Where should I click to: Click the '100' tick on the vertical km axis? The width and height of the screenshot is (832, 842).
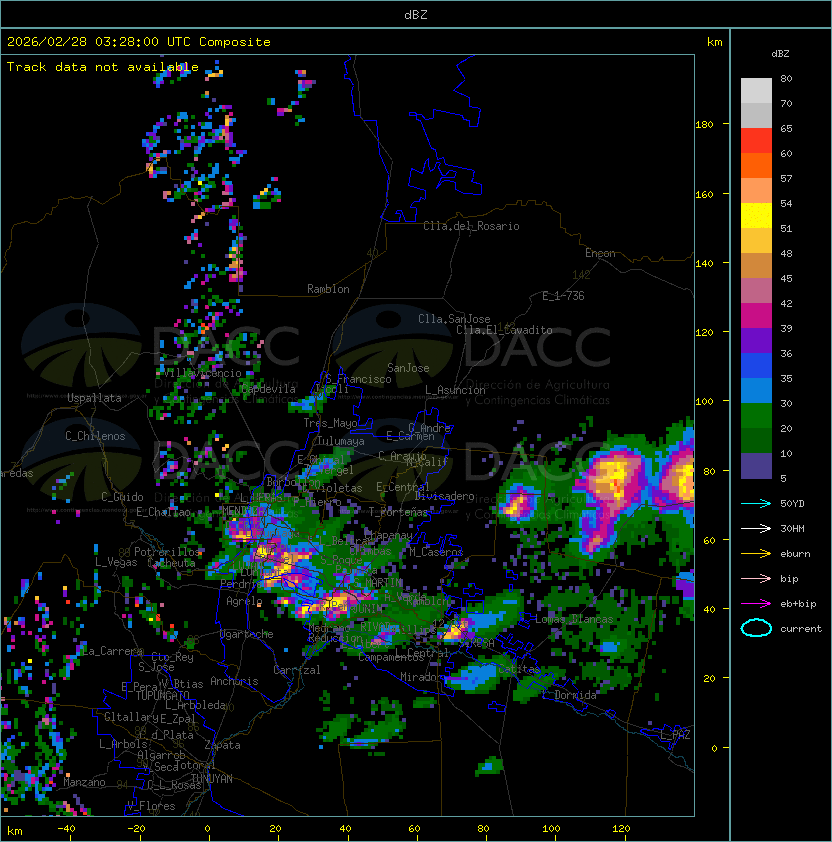coord(704,402)
